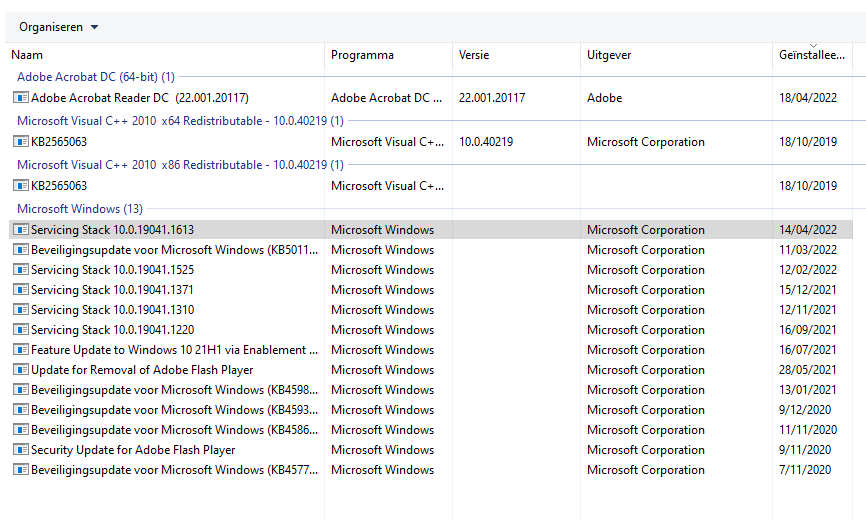Collapse the Visual C++ 2010 x86 Redistributable group
The width and height of the screenshot is (866, 520).
pyautogui.click(x=180, y=165)
